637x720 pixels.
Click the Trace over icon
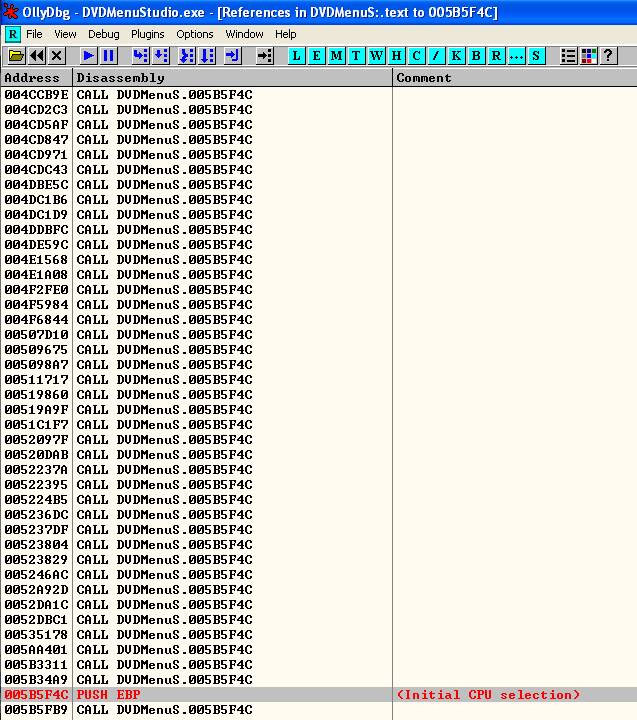pyautogui.click(x=207, y=56)
